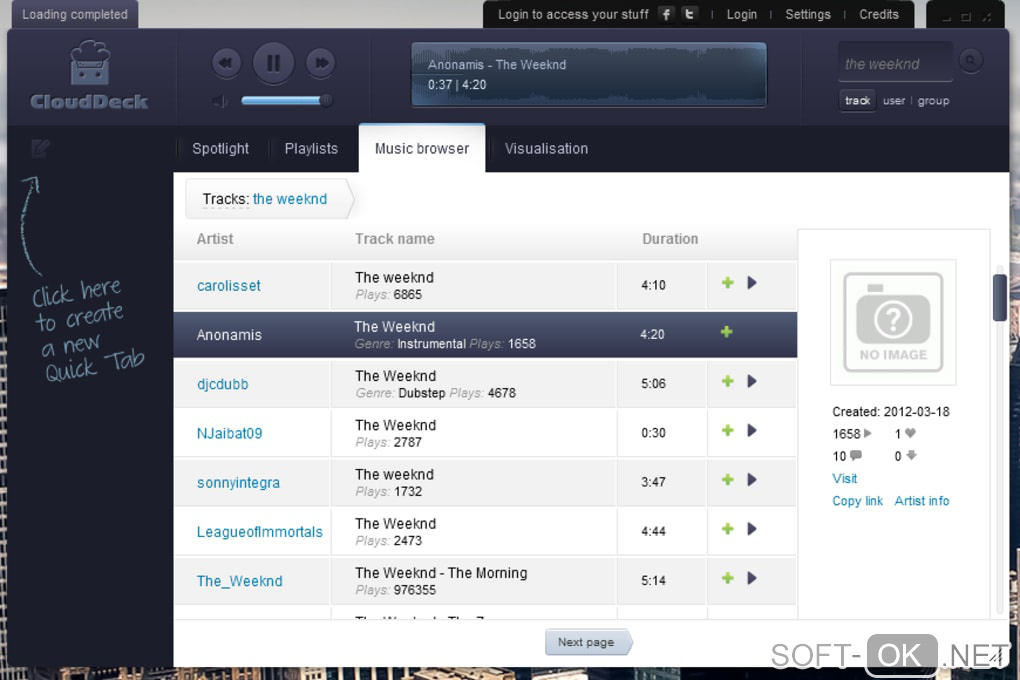Viewport: 1020px width, 680px height.
Task: Select the 'group' search filter
Action: tap(933, 101)
